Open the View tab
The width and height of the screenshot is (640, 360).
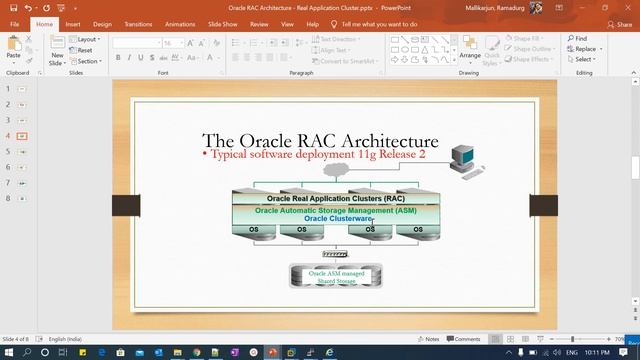click(287, 24)
